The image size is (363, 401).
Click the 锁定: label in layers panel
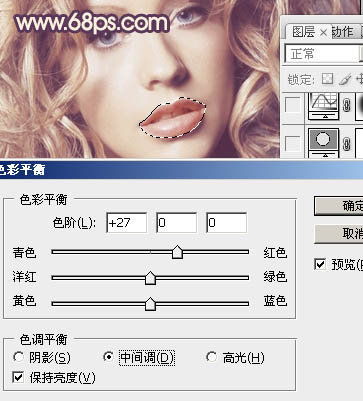301,80
